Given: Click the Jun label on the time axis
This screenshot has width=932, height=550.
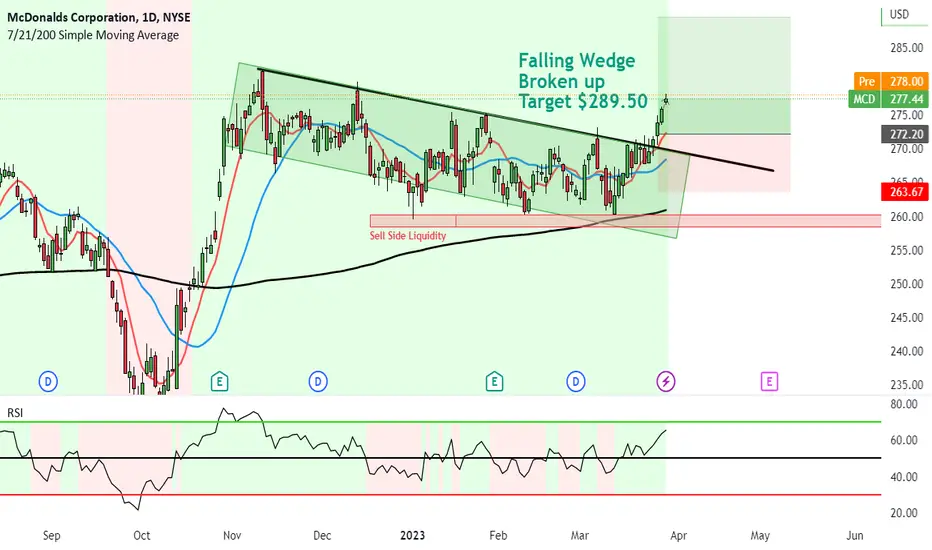Looking at the screenshot, I should 855,536.
